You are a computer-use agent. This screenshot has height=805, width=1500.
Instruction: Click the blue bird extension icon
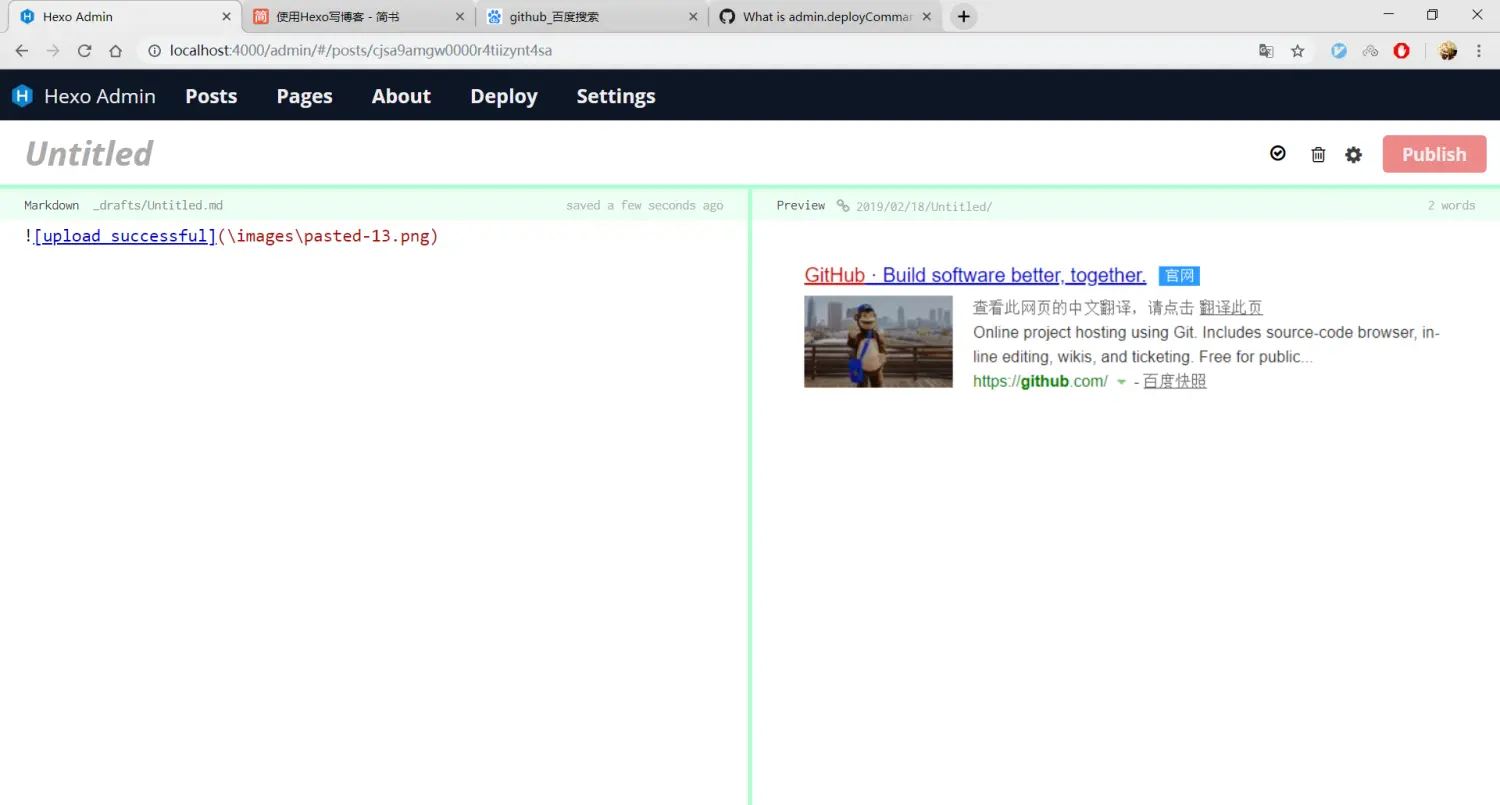1339,51
